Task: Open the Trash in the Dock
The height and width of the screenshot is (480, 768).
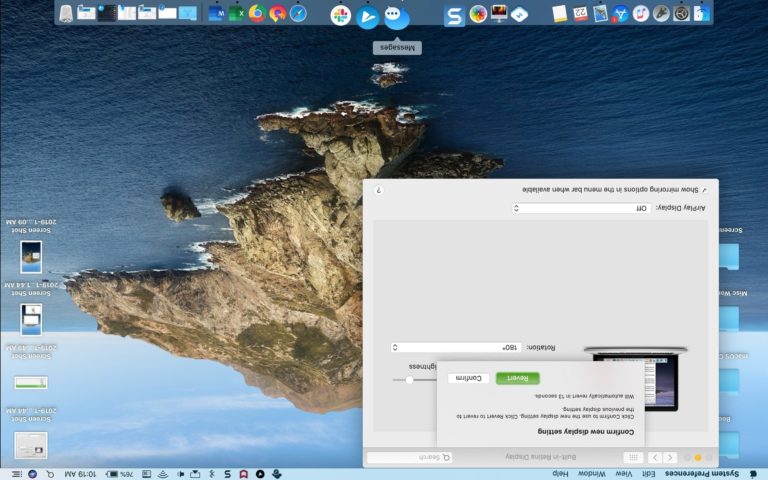Action: (x=66, y=14)
